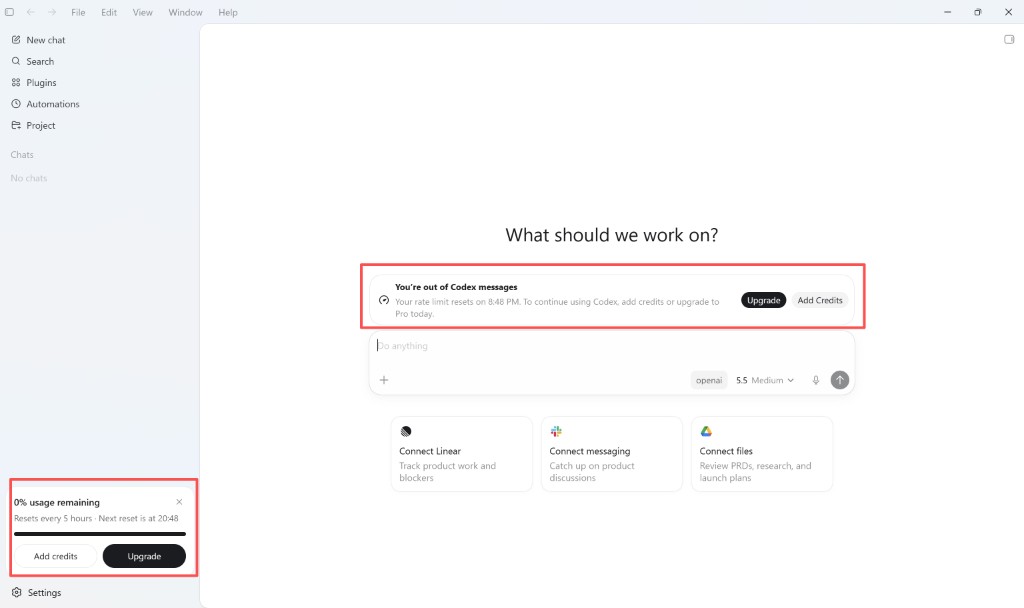Open the Help menu

[x=228, y=12]
